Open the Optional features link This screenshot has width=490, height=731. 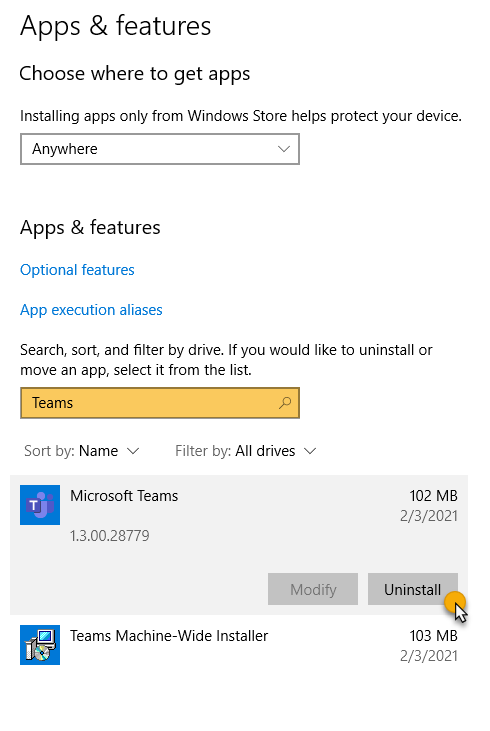tap(77, 270)
